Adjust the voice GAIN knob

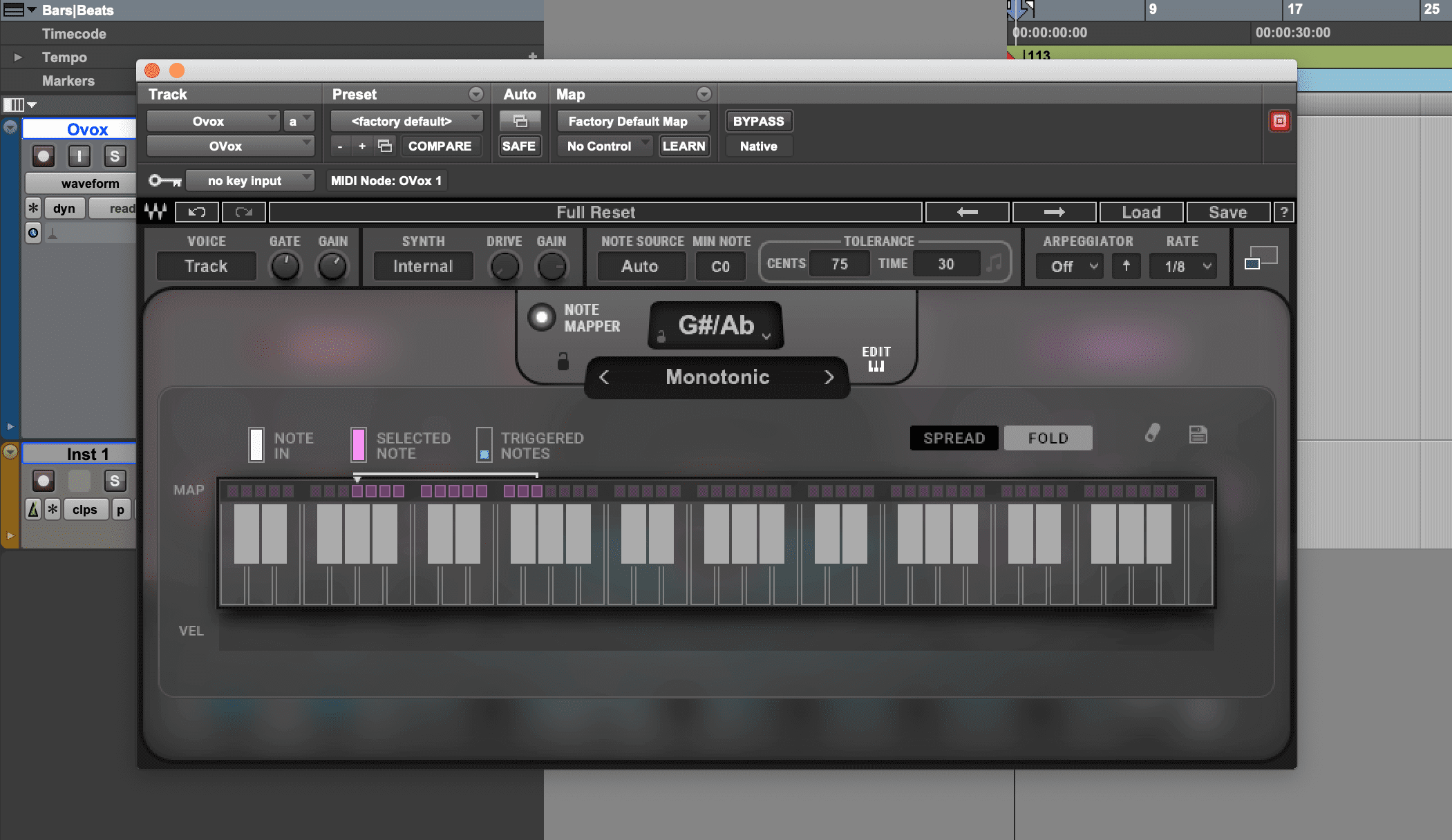tap(332, 267)
